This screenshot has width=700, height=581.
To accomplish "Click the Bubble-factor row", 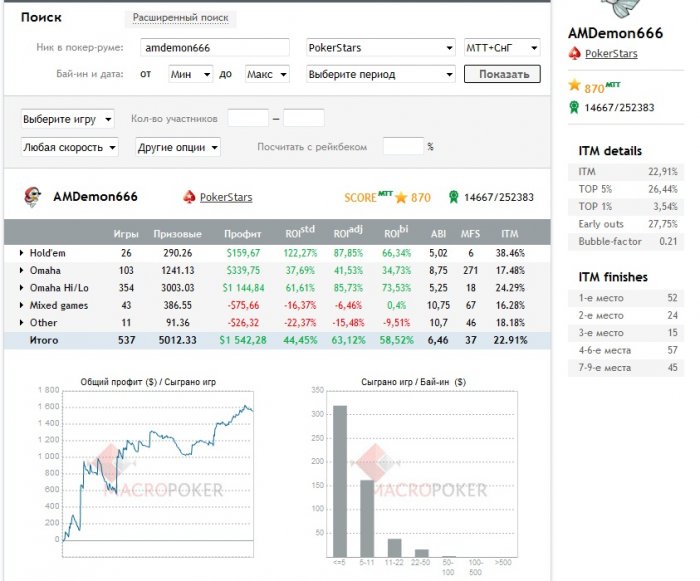I will click(626, 242).
